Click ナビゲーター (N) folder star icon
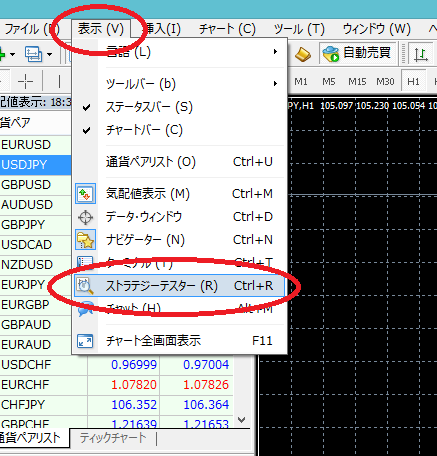This screenshot has width=437, height=456. click(x=85, y=240)
